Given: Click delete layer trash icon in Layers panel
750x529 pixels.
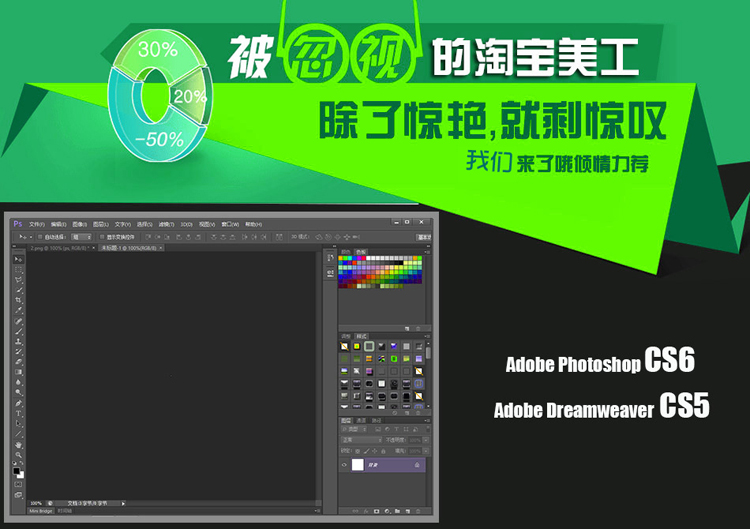Looking at the screenshot, I should click(x=418, y=511).
